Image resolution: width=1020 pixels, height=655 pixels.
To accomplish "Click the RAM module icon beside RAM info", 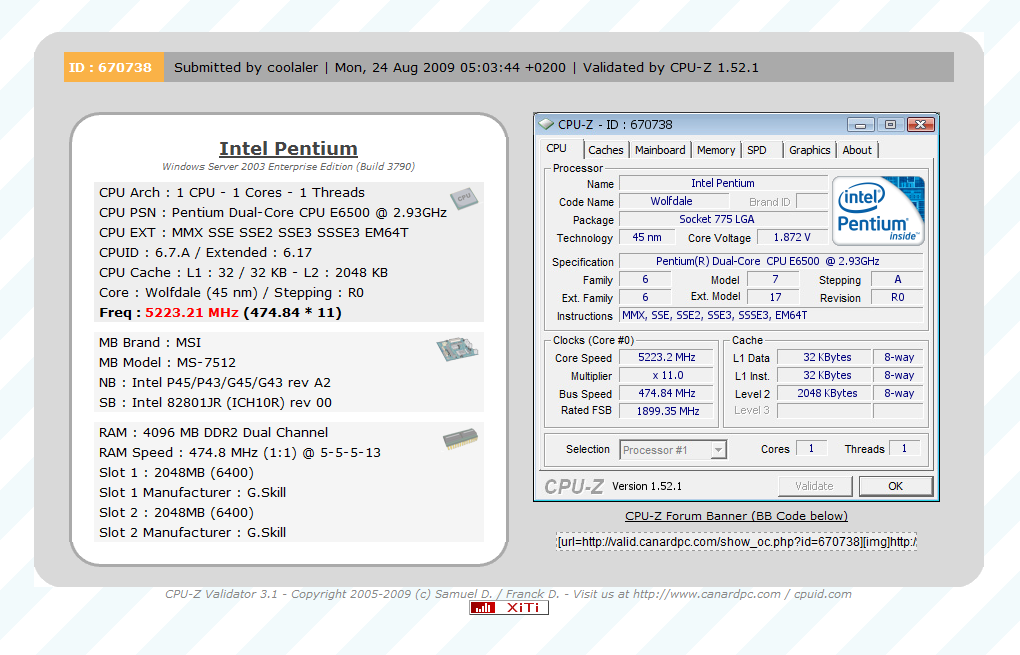I will tap(461, 439).
